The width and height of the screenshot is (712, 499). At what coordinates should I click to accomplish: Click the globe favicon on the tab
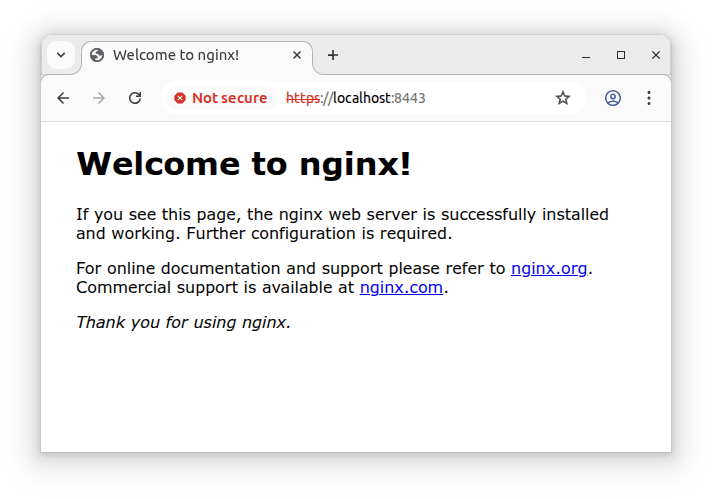tap(97, 55)
